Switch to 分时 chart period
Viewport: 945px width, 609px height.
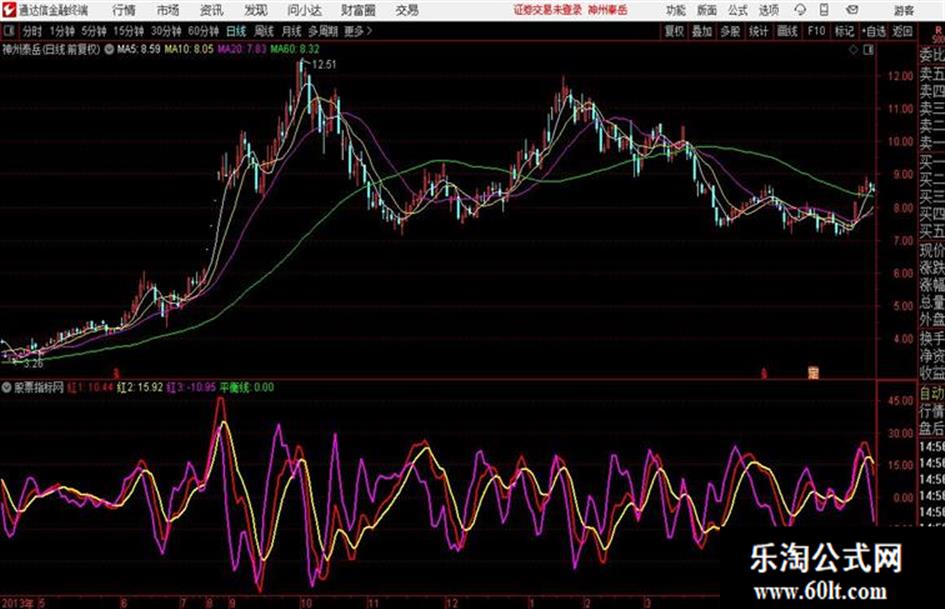click(32, 31)
